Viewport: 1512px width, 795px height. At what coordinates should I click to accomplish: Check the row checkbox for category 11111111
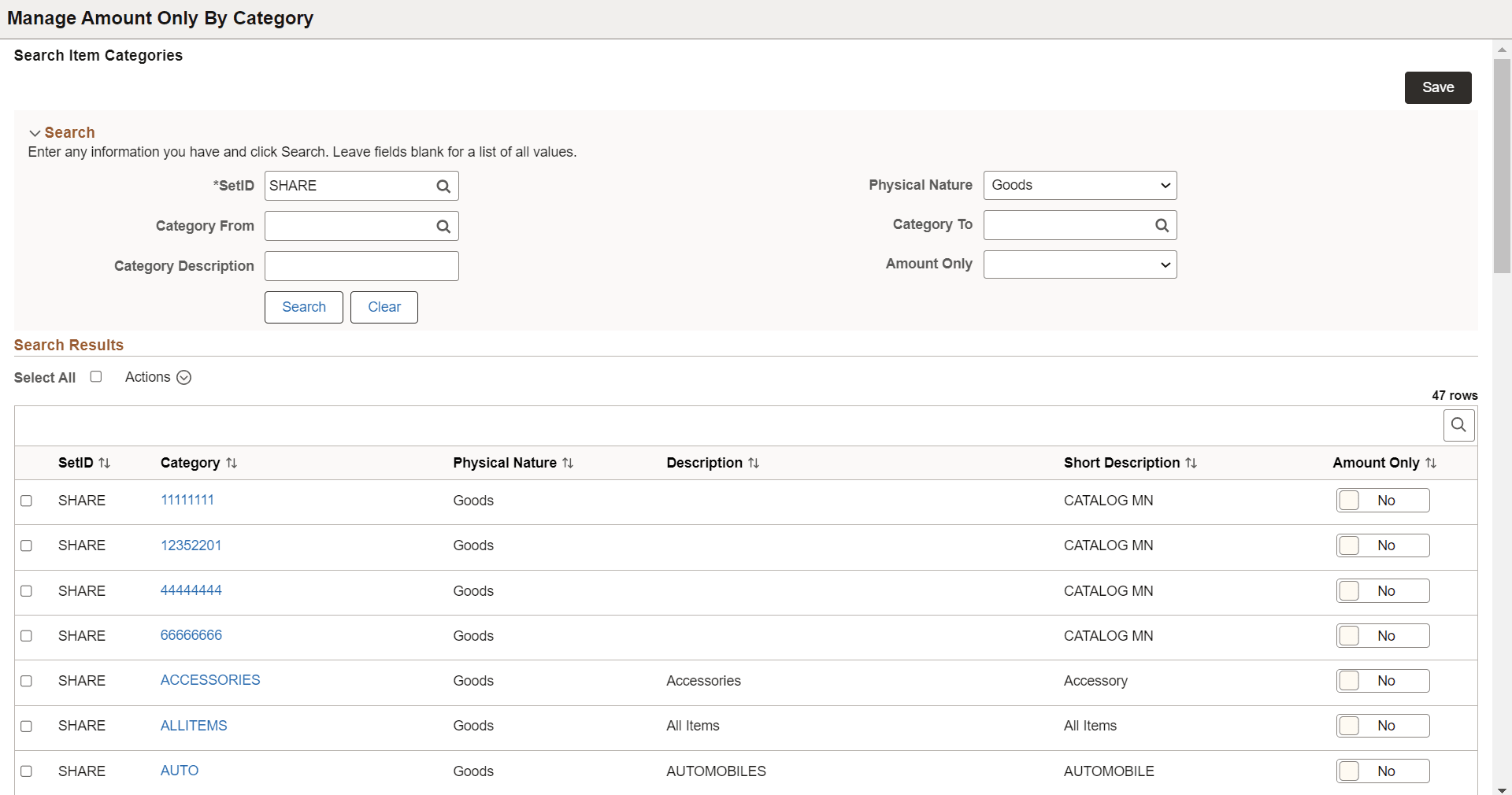(x=27, y=501)
